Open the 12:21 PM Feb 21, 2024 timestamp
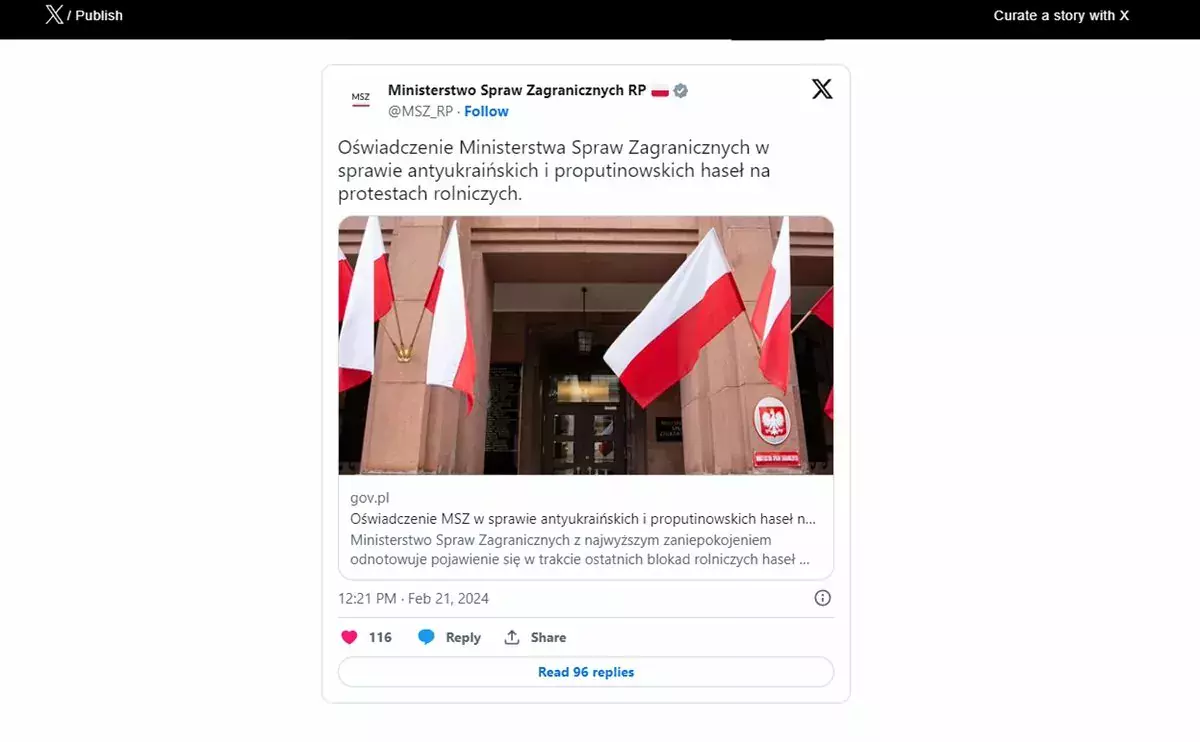This screenshot has height=742, width=1200. pos(413,598)
